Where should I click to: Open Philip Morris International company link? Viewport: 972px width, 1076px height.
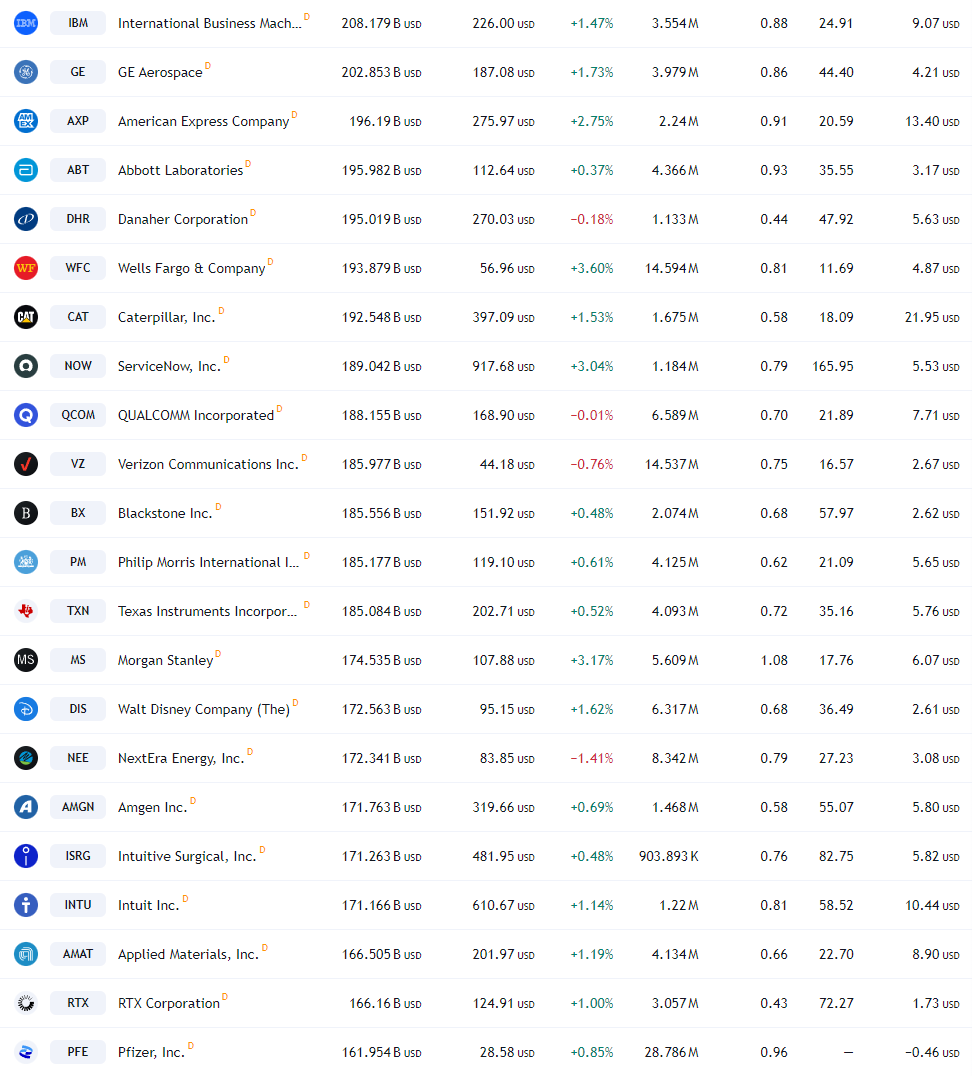pos(208,562)
